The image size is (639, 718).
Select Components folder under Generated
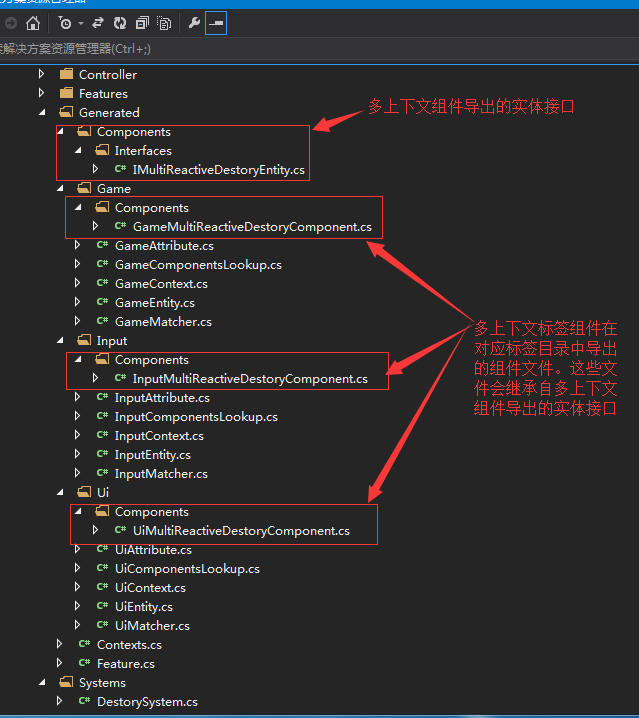tap(134, 132)
